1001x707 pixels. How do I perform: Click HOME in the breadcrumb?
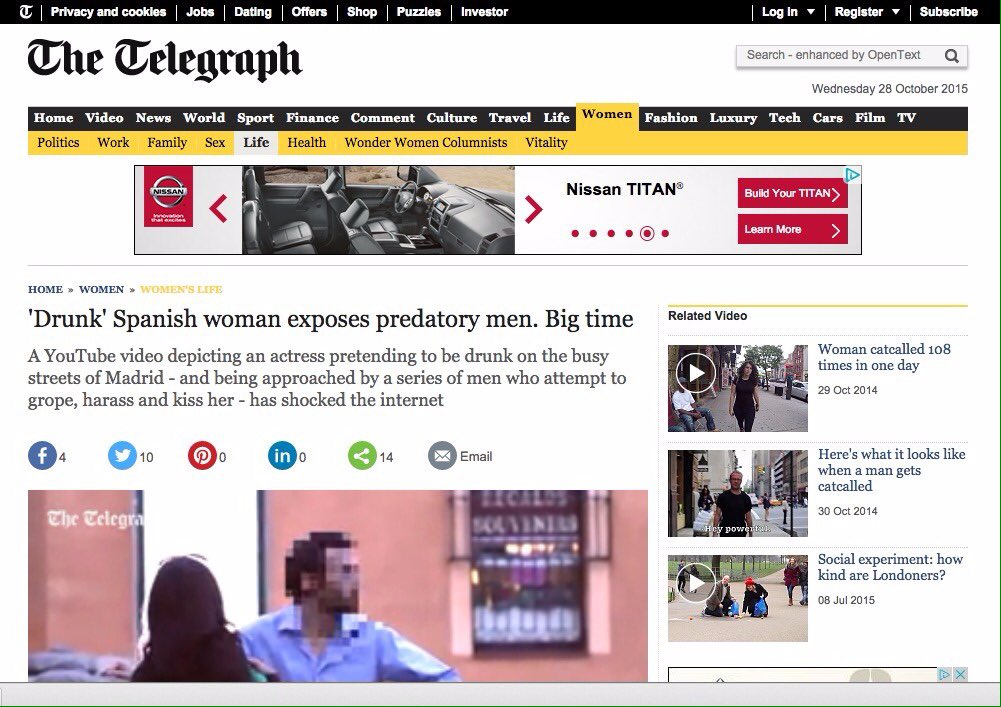click(x=45, y=289)
